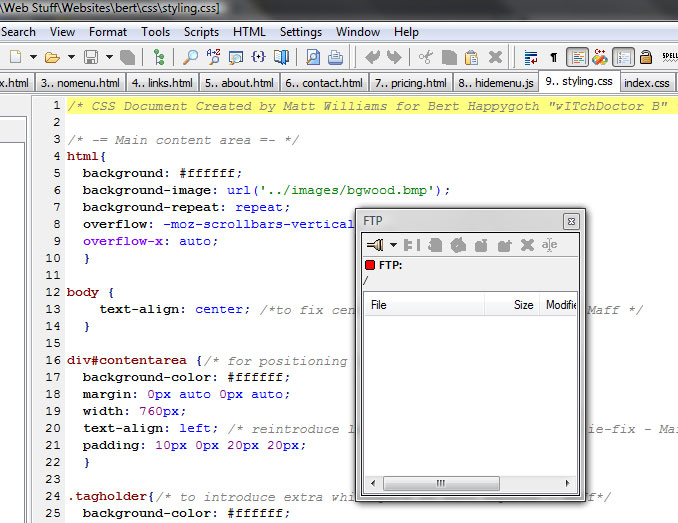
Task: Click the Find magnifying glass icon
Action: 189,58
